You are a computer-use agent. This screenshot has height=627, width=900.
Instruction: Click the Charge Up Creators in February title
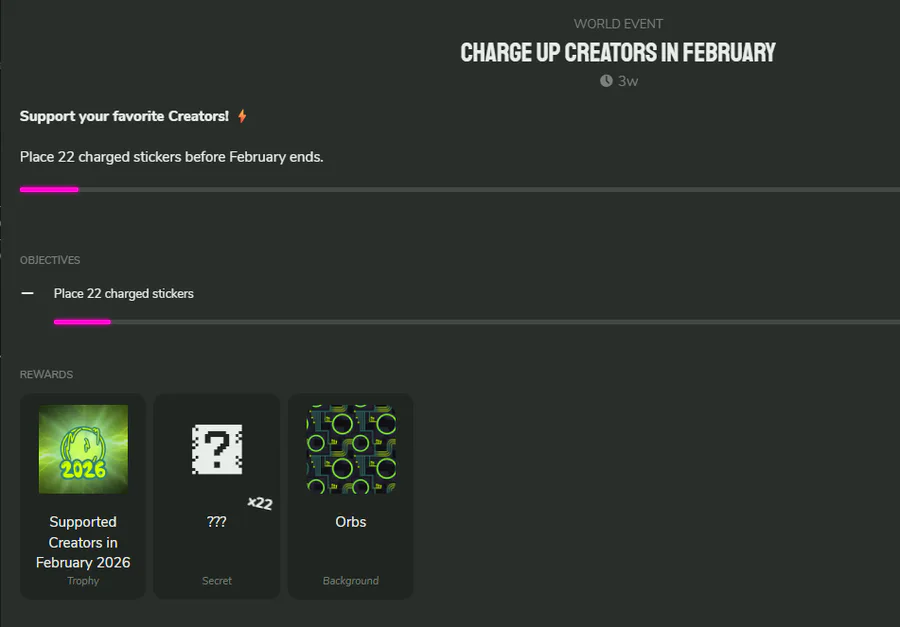(618, 53)
